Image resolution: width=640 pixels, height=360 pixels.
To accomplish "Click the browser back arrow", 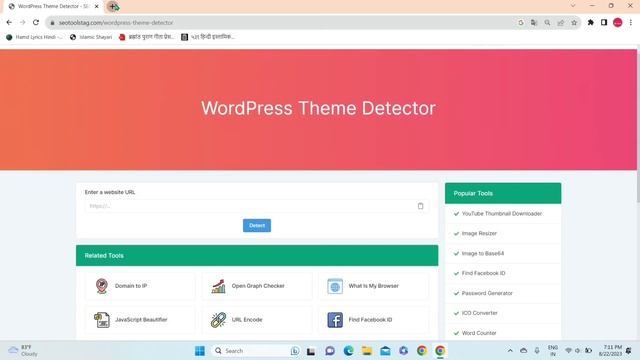I will click(x=9, y=22).
